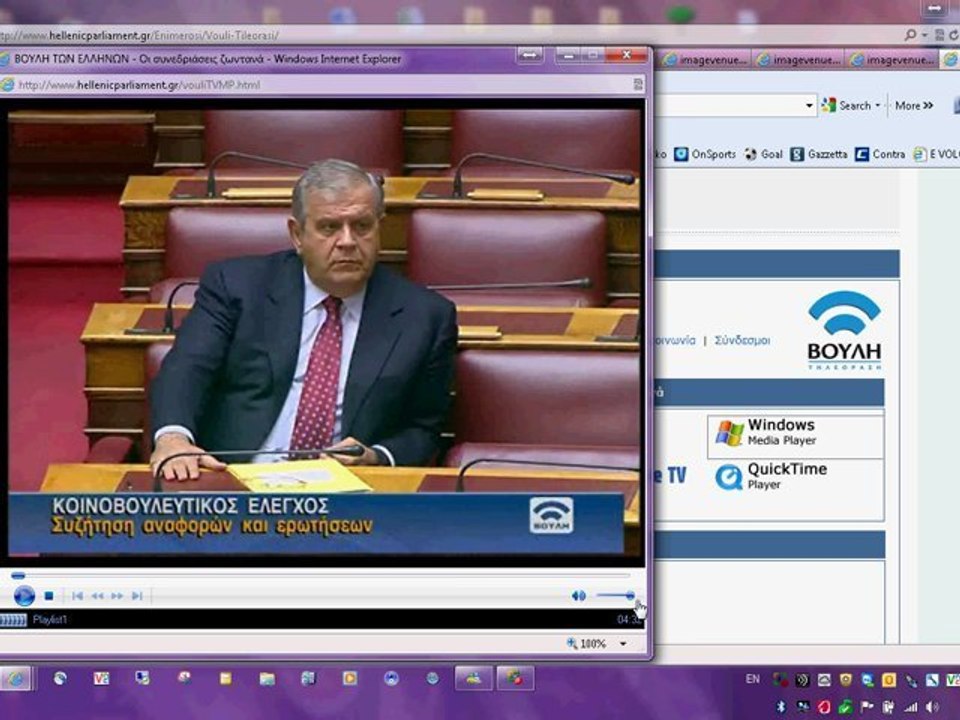960x720 pixels.
Task: Stop the video with the square Stop button
Action: pos(49,596)
